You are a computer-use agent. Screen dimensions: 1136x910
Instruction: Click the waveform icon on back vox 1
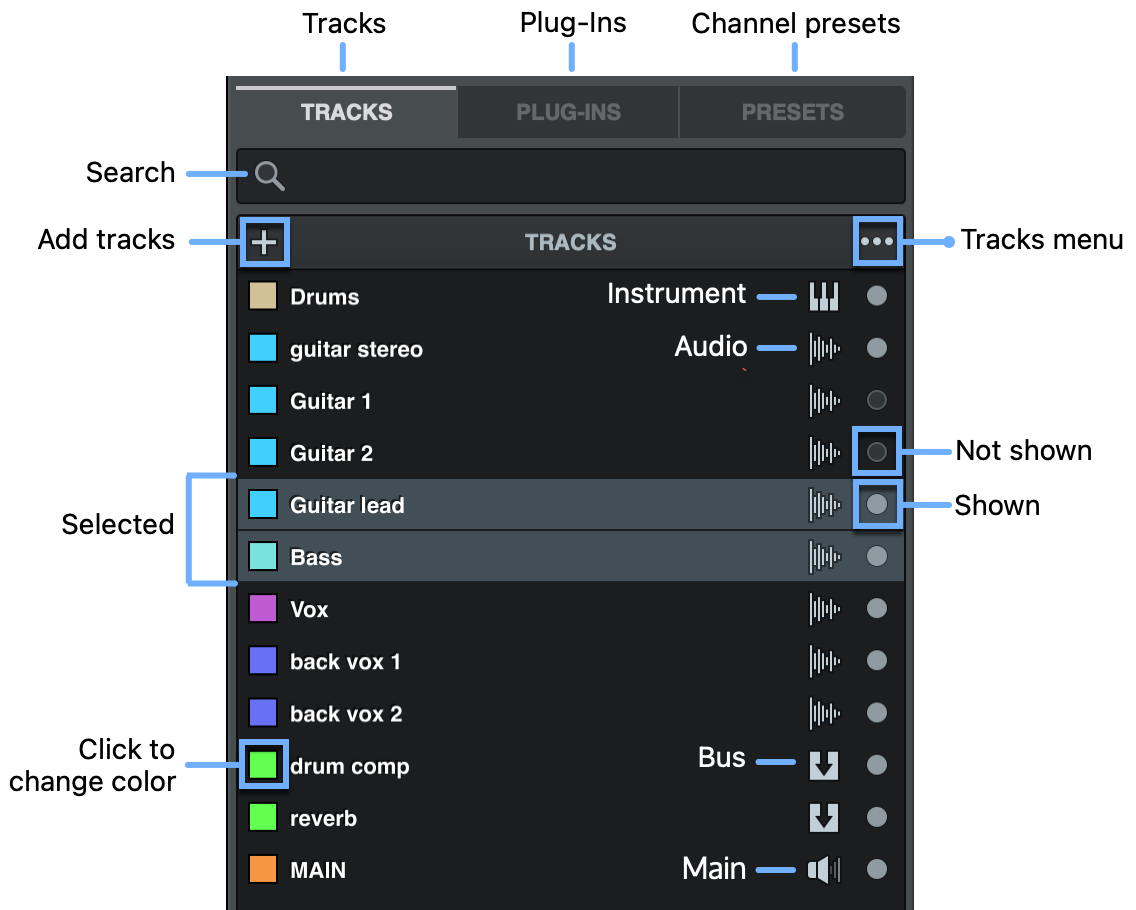tap(823, 661)
